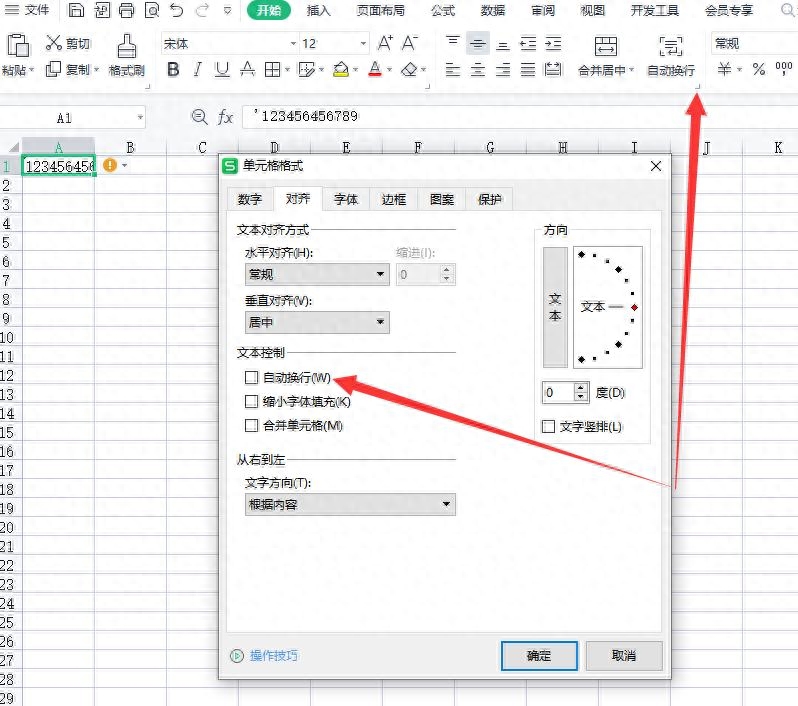This screenshot has height=706, width=798.
Task: Click the Save icon in quick access toolbar
Action: pos(76,10)
